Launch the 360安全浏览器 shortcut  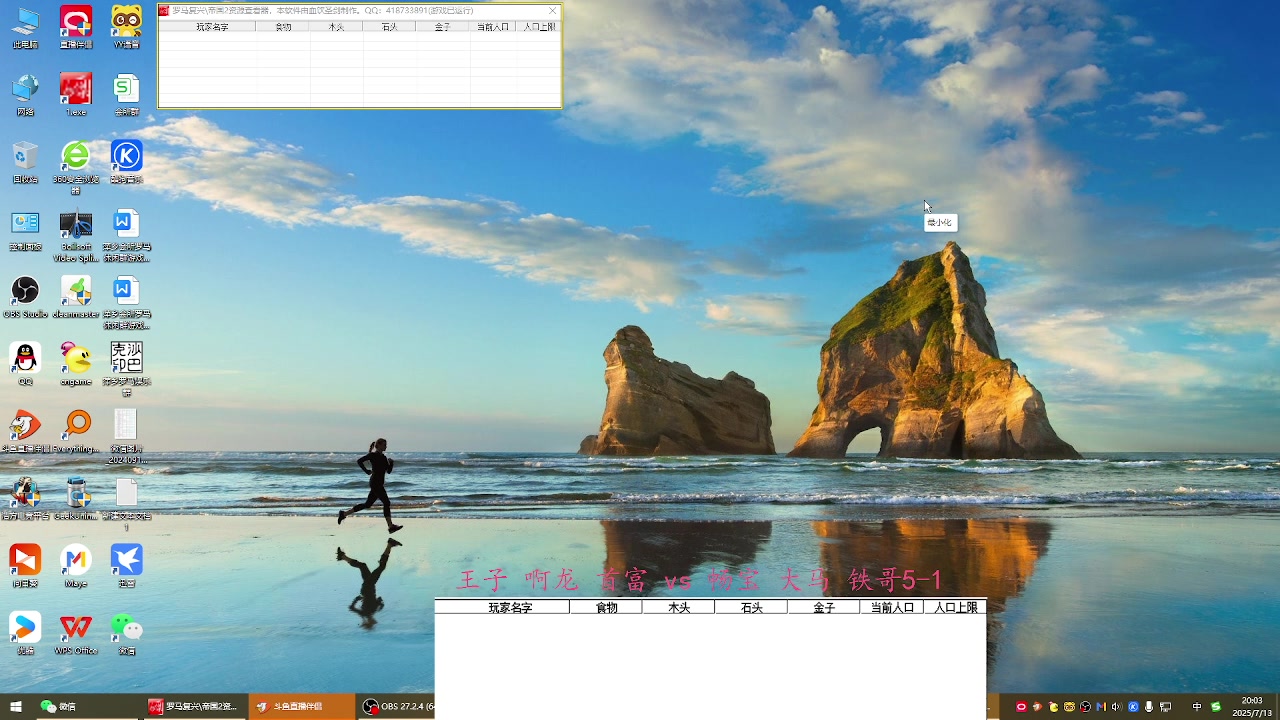point(76,167)
